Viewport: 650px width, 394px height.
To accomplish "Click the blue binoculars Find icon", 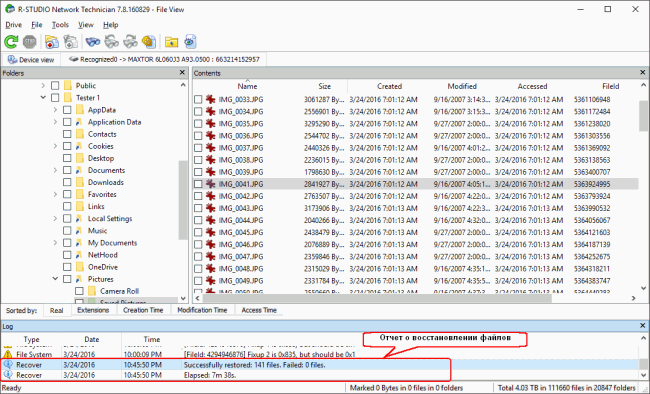I will click(93, 41).
